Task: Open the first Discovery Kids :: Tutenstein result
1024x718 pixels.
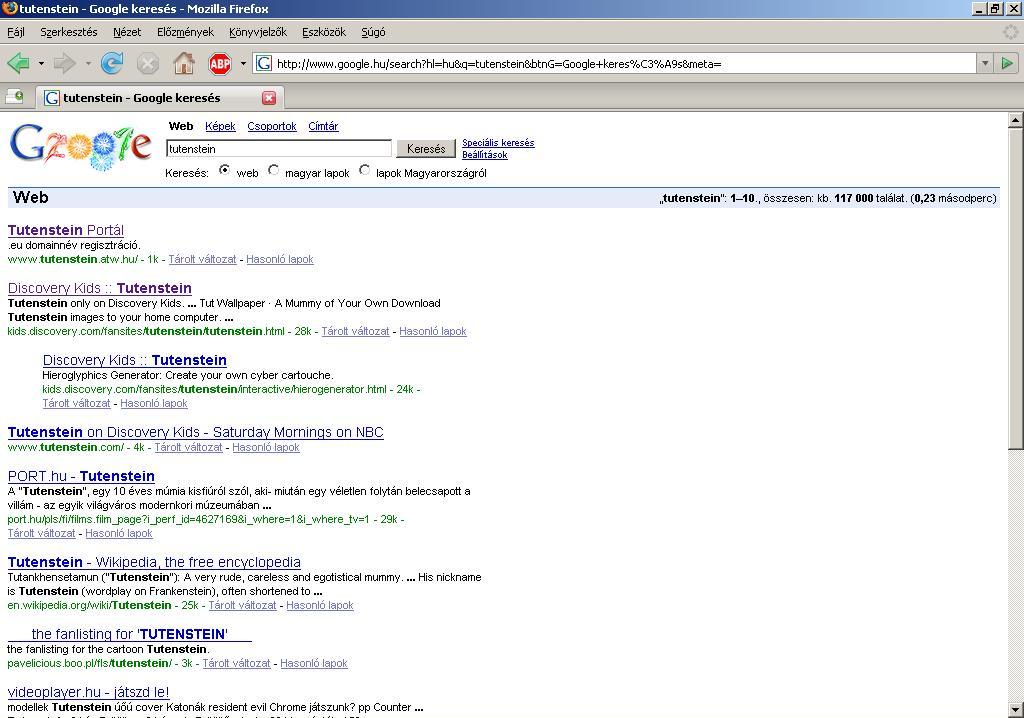Action: pos(99,288)
